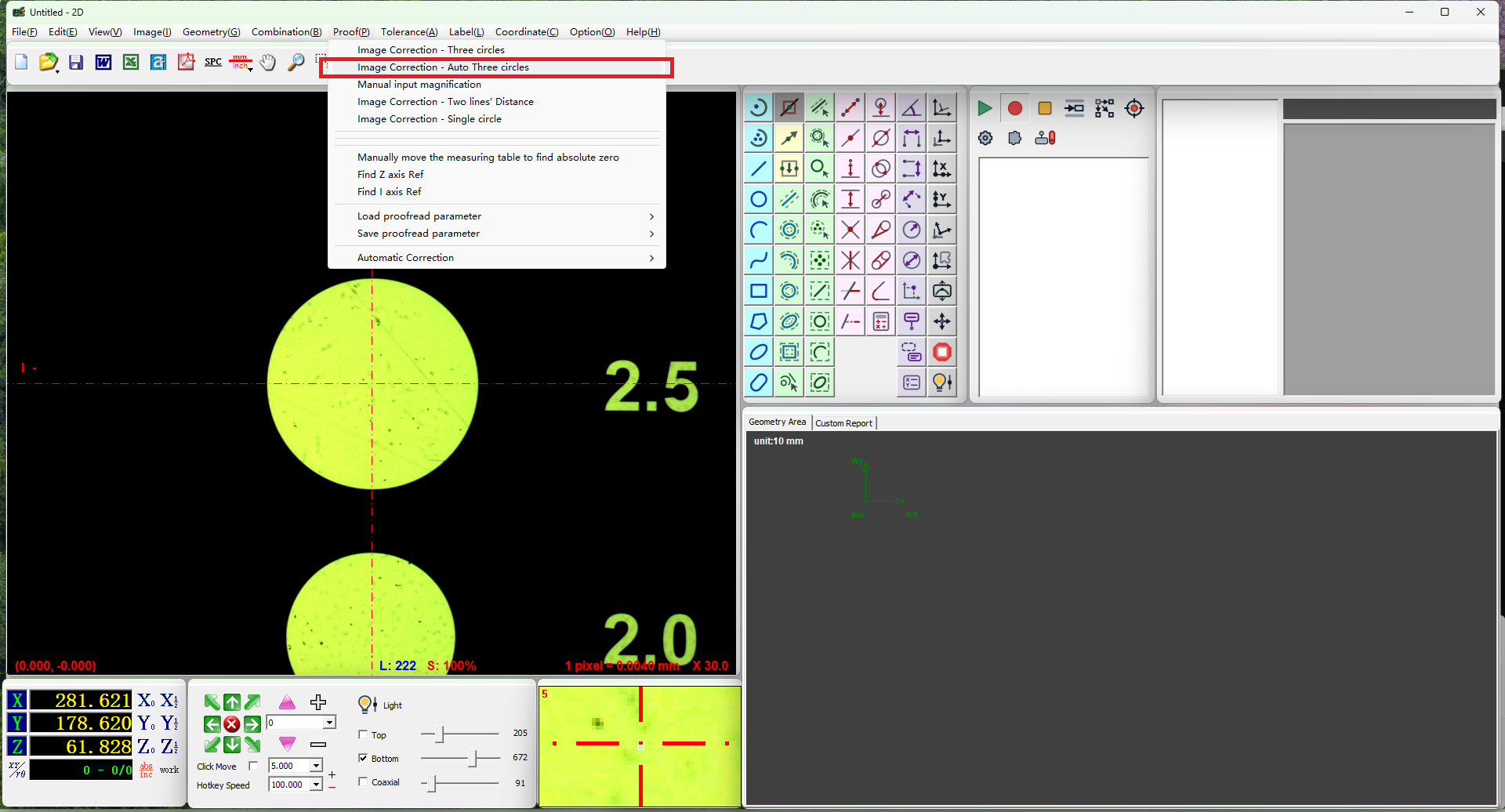Click the magnifier zoom toolbar icon
1505x812 pixels.
pyautogui.click(x=296, y=62)
